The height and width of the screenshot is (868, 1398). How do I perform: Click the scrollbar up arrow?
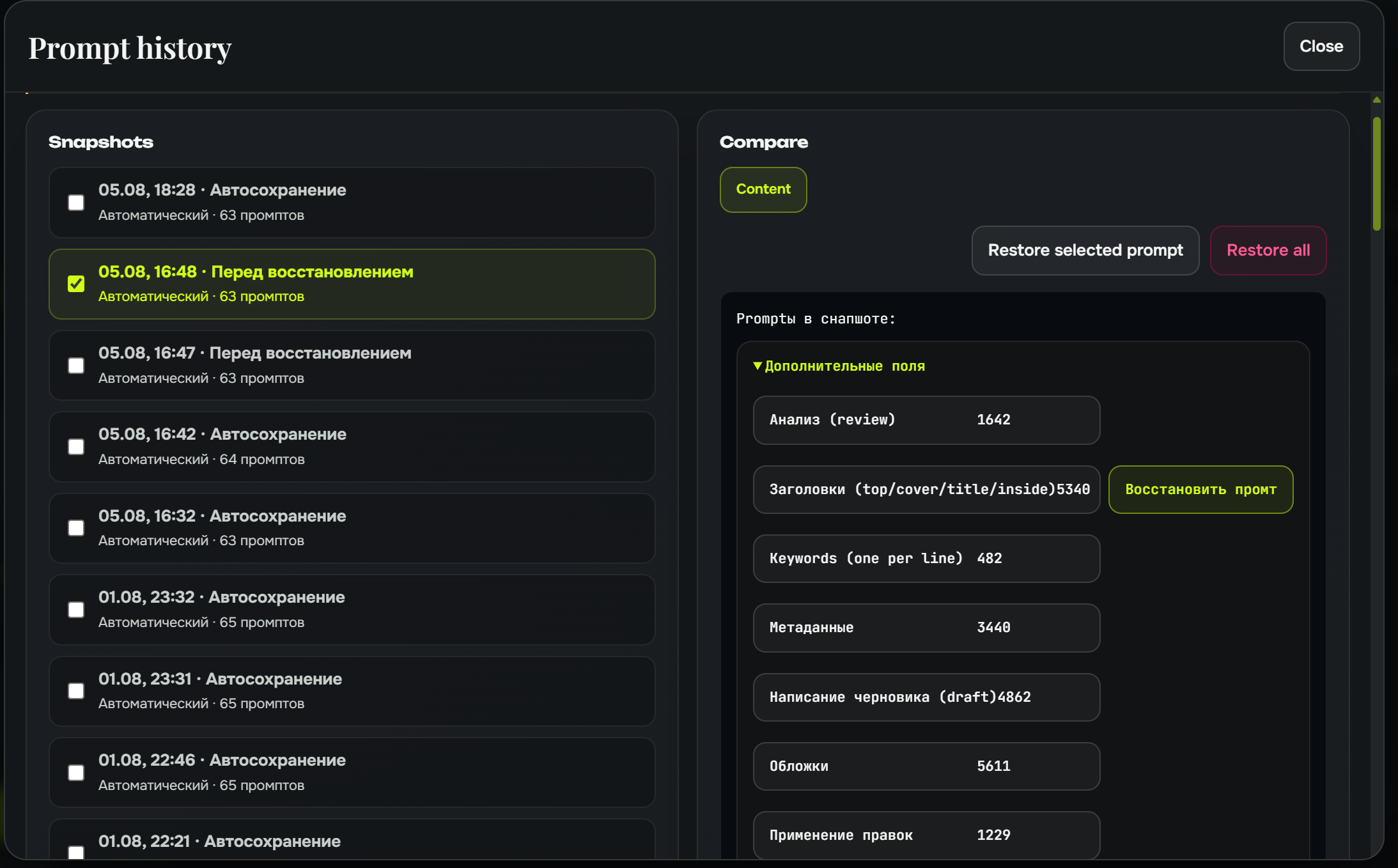pyautogui.click(x=1377, y=100)
